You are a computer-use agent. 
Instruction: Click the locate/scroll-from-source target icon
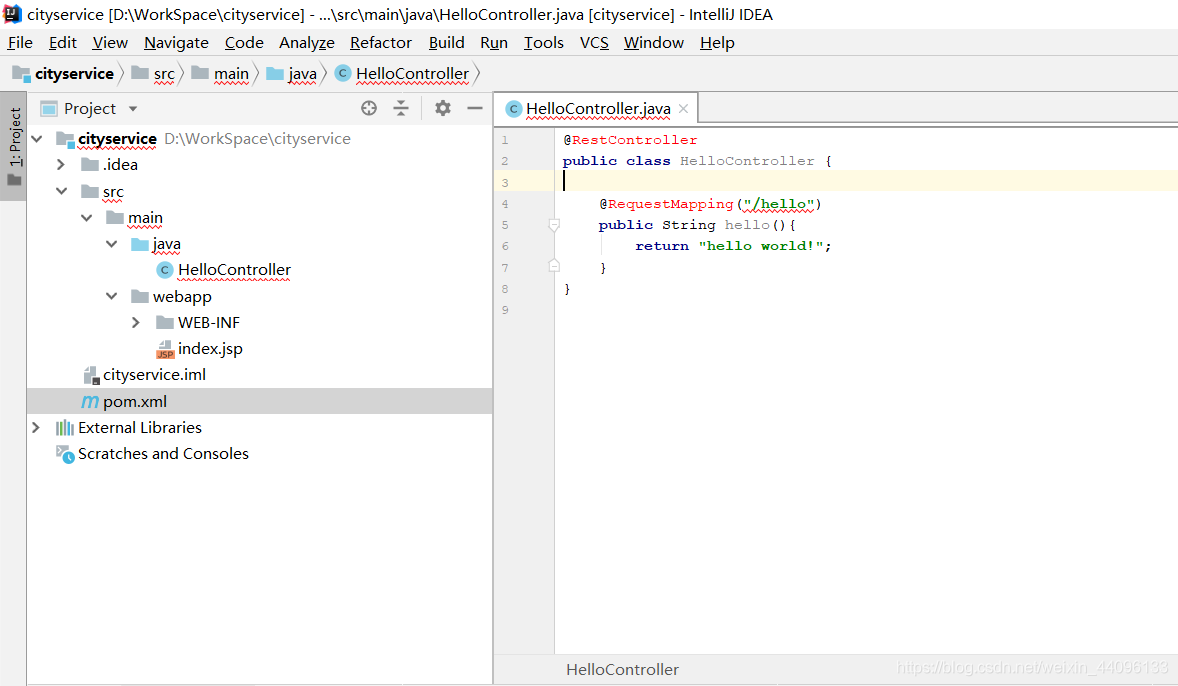(x=369, y=108)
